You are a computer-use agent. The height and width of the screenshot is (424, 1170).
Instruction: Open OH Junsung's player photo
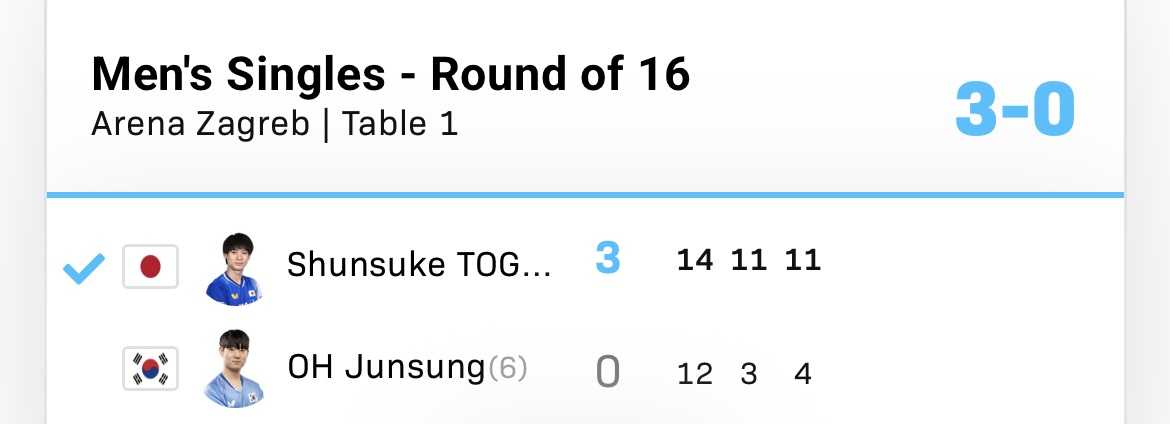click(x=233, y=369)
